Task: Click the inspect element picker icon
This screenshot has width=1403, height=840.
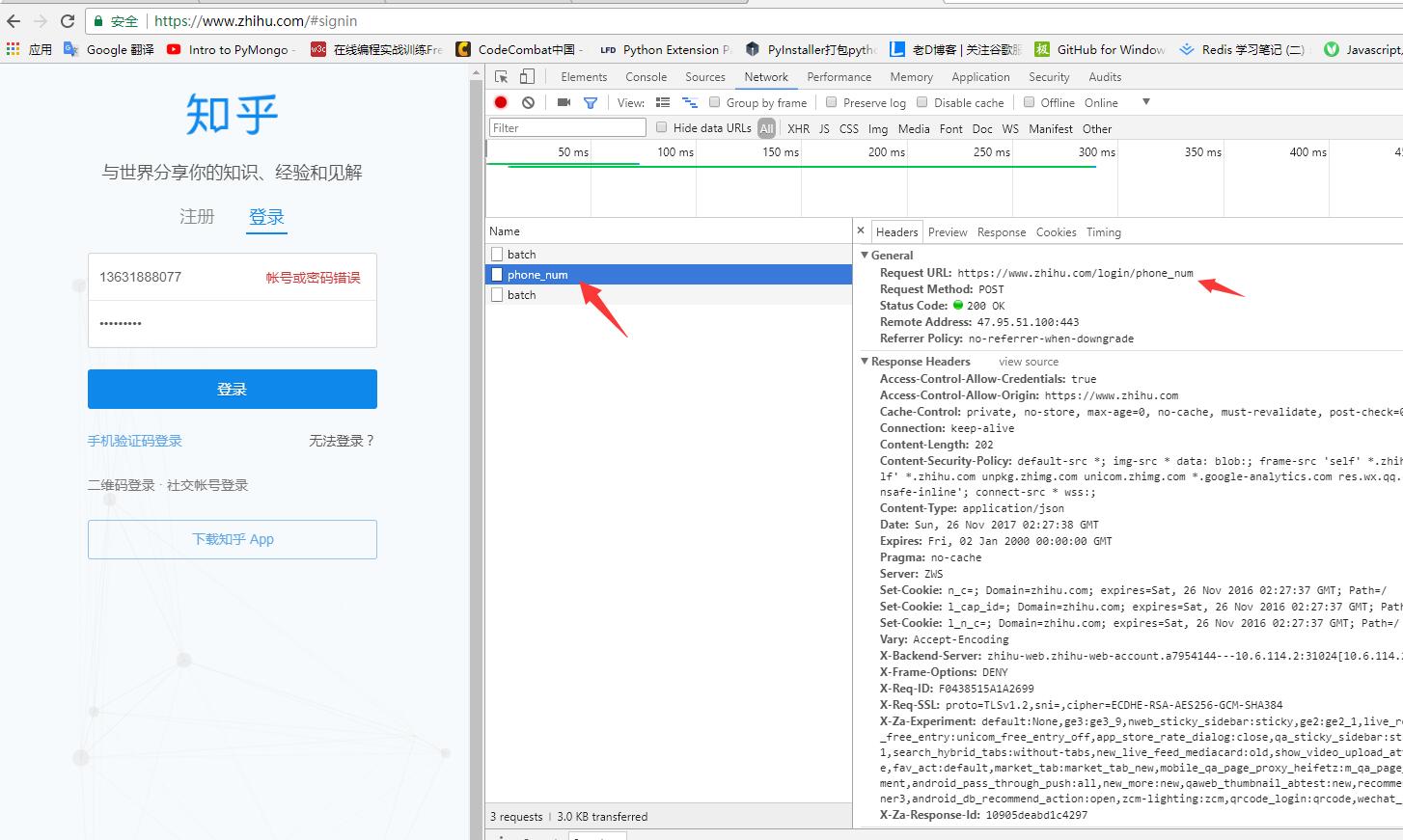Action: [x=502, y=77]
